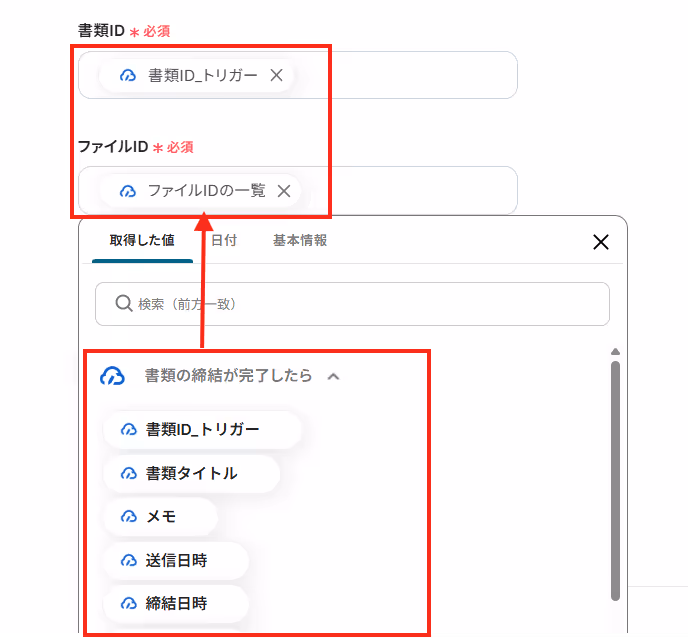The height and width of the screenshot is (638, 688).
Task: Select the メモ value
Action: coord(161,516)
